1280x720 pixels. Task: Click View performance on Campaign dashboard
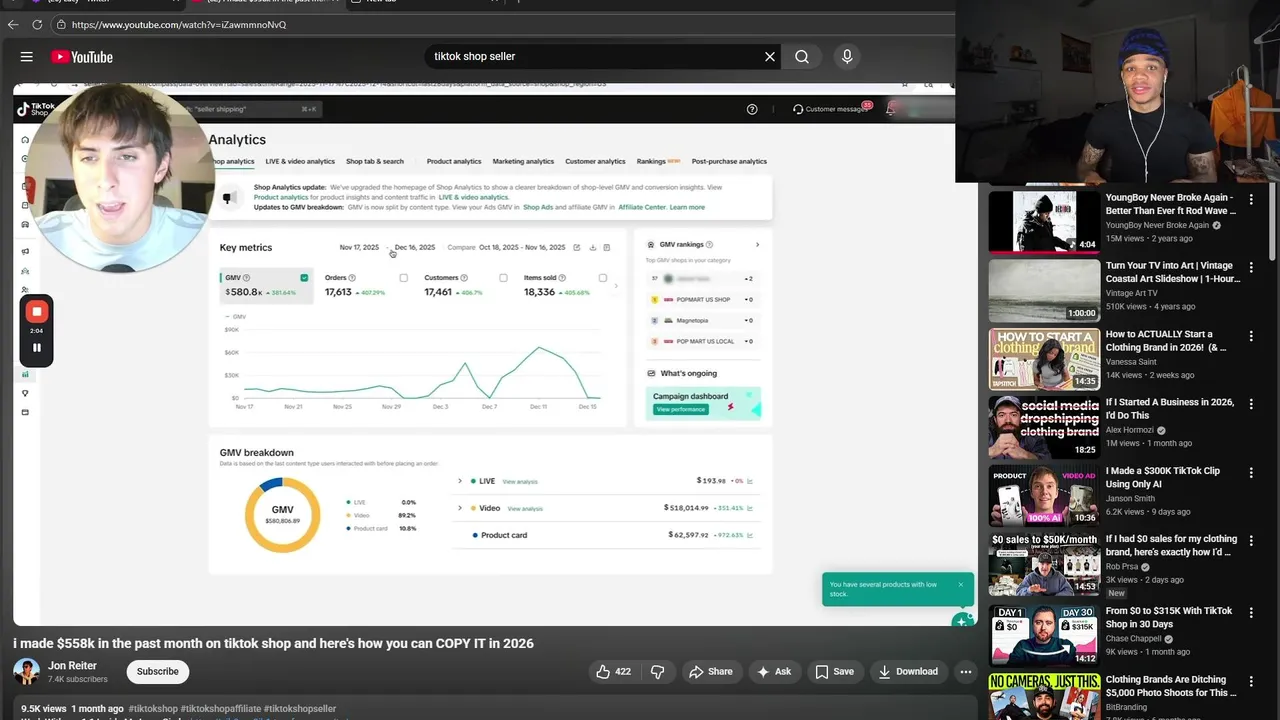coord(681,410)
